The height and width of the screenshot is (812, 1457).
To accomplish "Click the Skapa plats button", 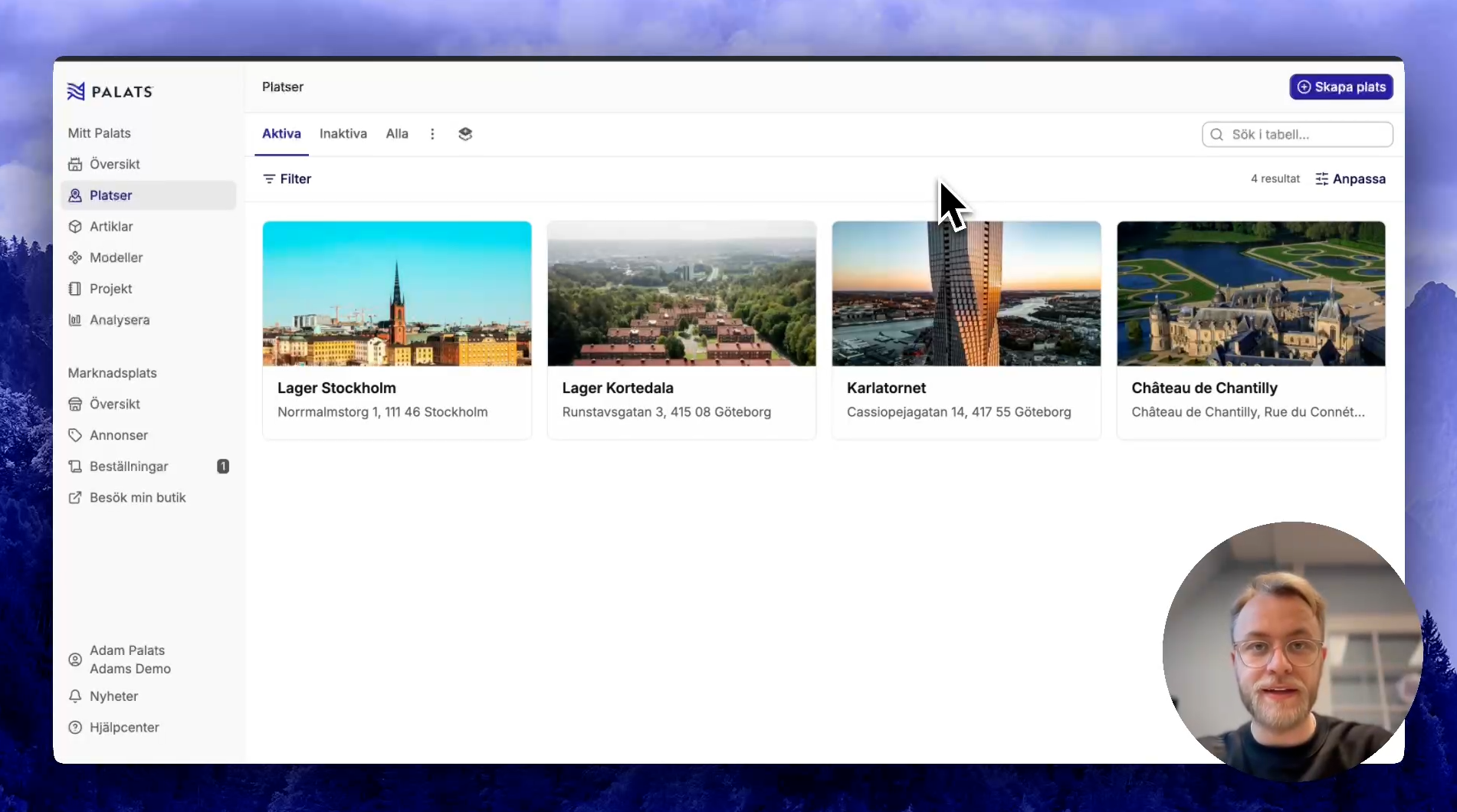I will pos(1341,87).
